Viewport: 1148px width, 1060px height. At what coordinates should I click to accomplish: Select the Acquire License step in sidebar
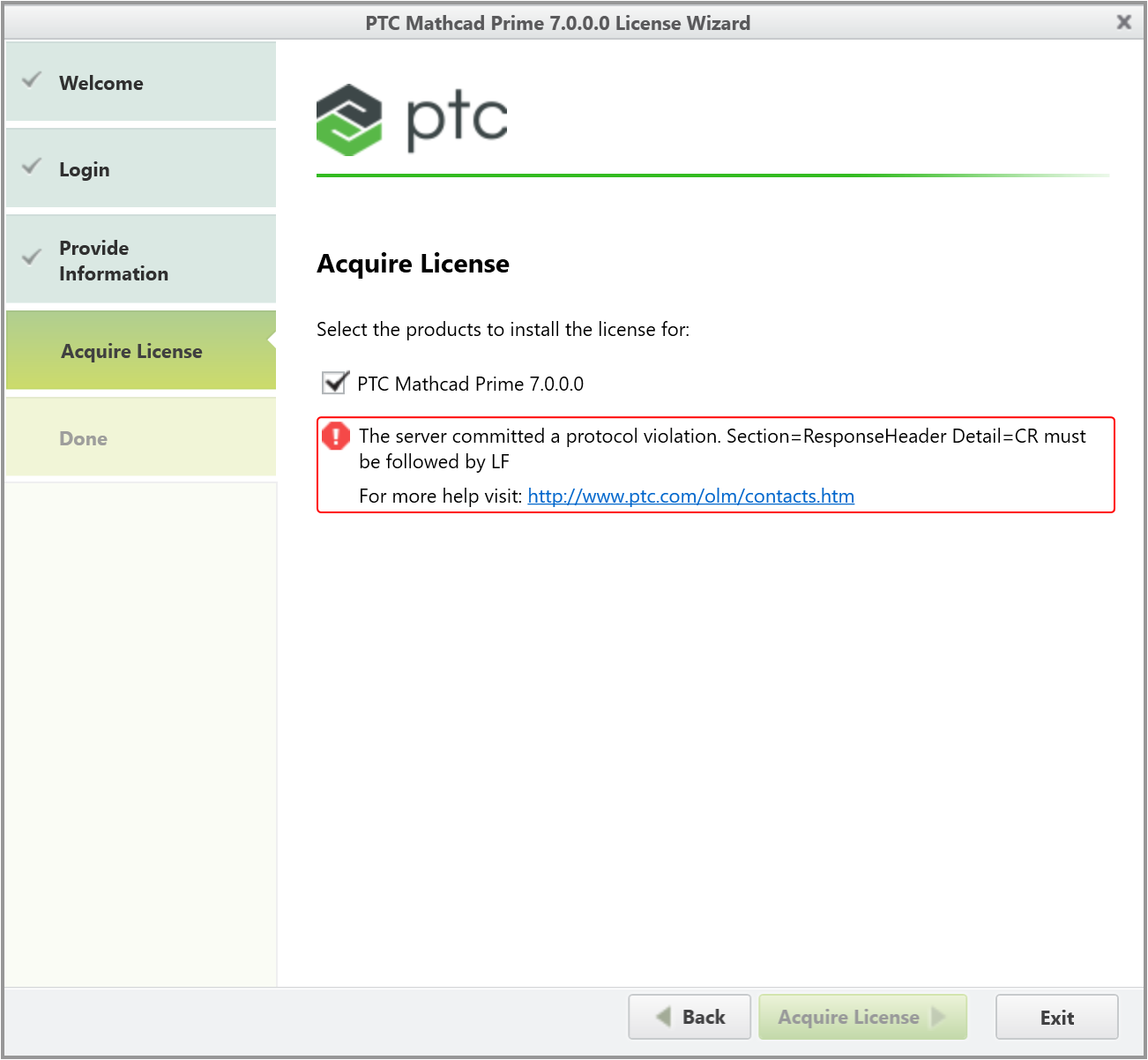[130, 350]
